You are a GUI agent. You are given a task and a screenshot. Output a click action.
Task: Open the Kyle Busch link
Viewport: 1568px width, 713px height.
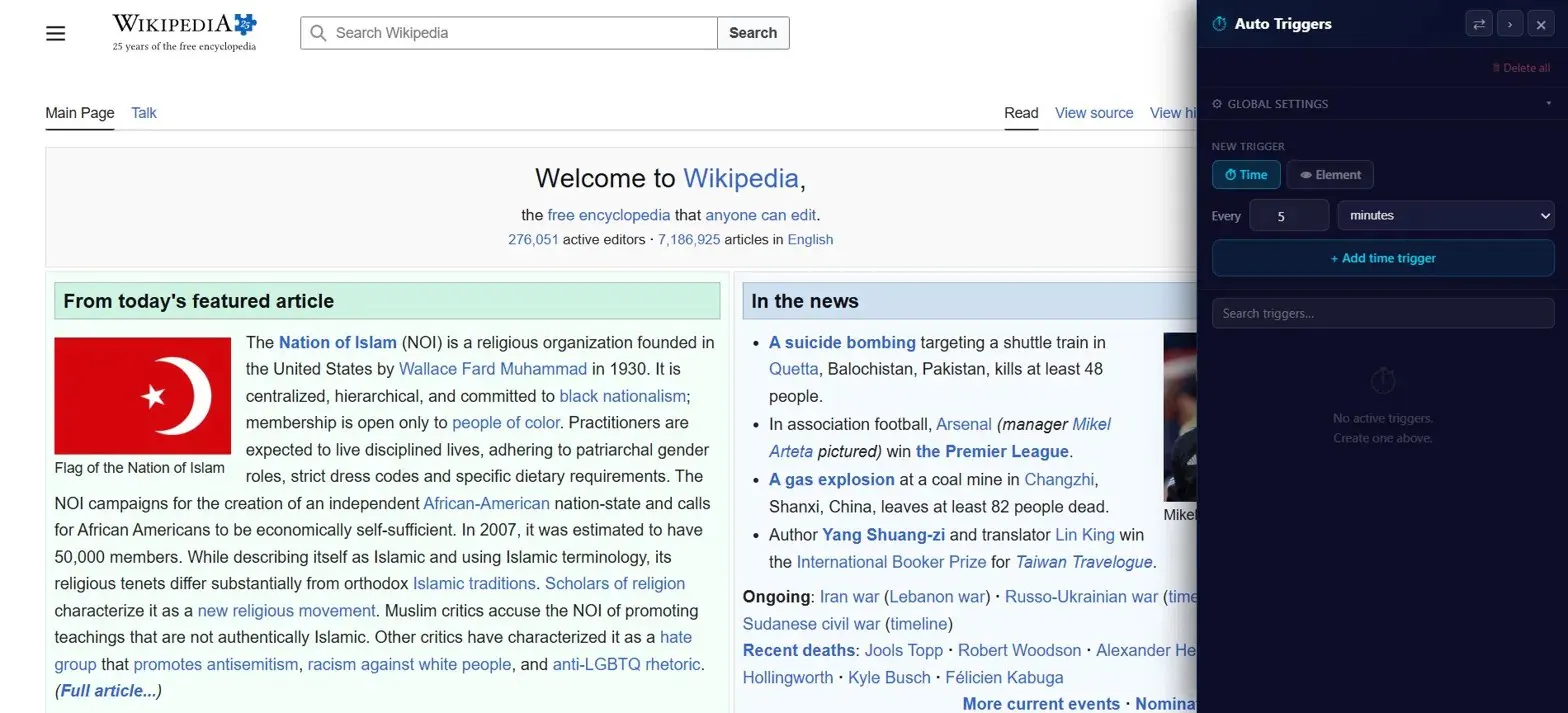pyautogui.click(x=890, y=678)
